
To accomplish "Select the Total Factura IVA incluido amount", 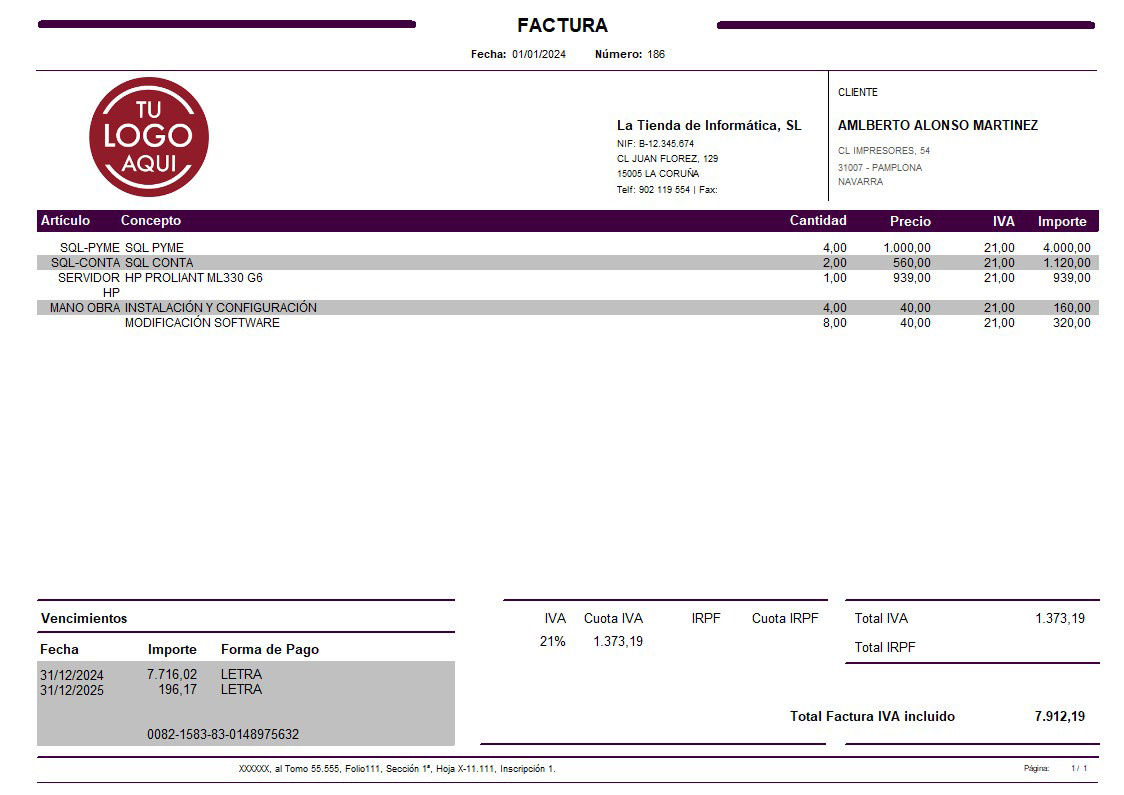I will pos(1062,716).
